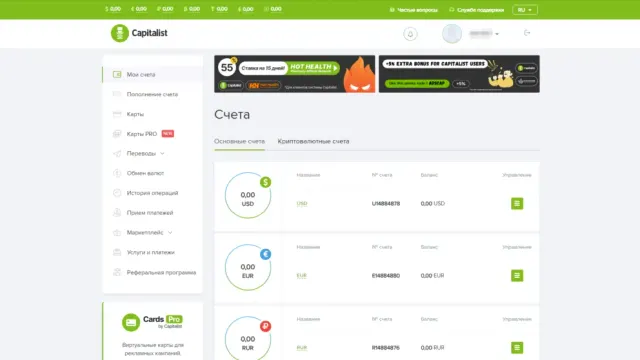
Task: Switch to Криптовалютные счета tab
Action: point(313,141)
